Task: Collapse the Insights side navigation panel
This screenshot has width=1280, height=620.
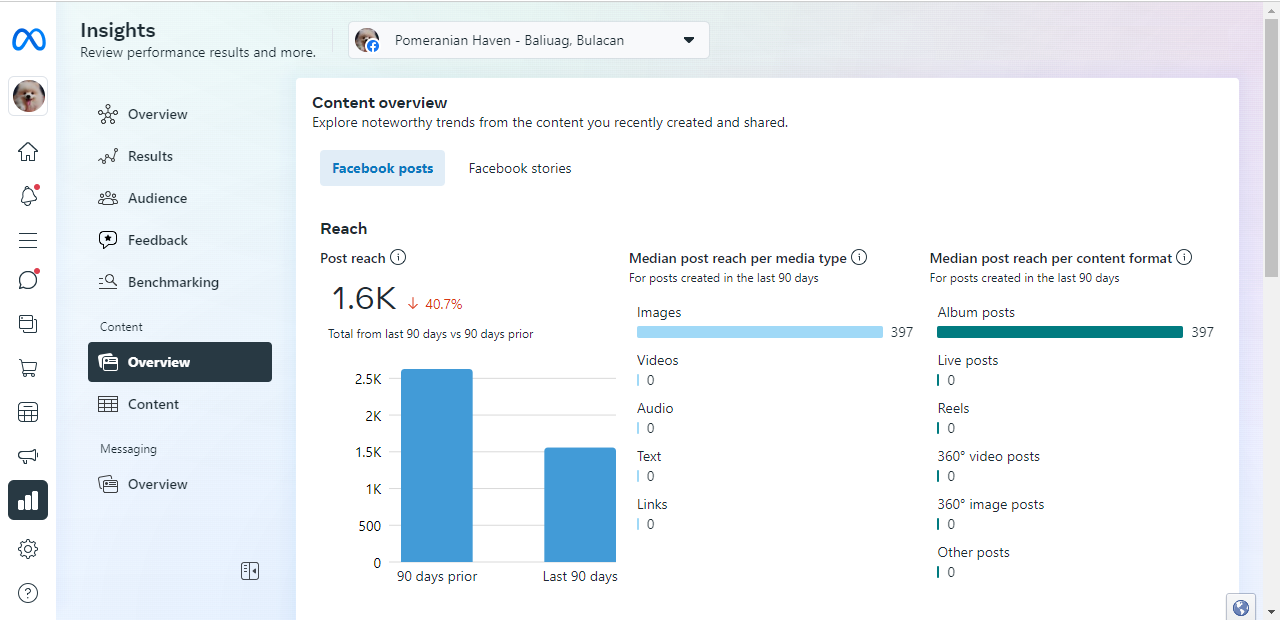Action: click(x=250, y=571)
